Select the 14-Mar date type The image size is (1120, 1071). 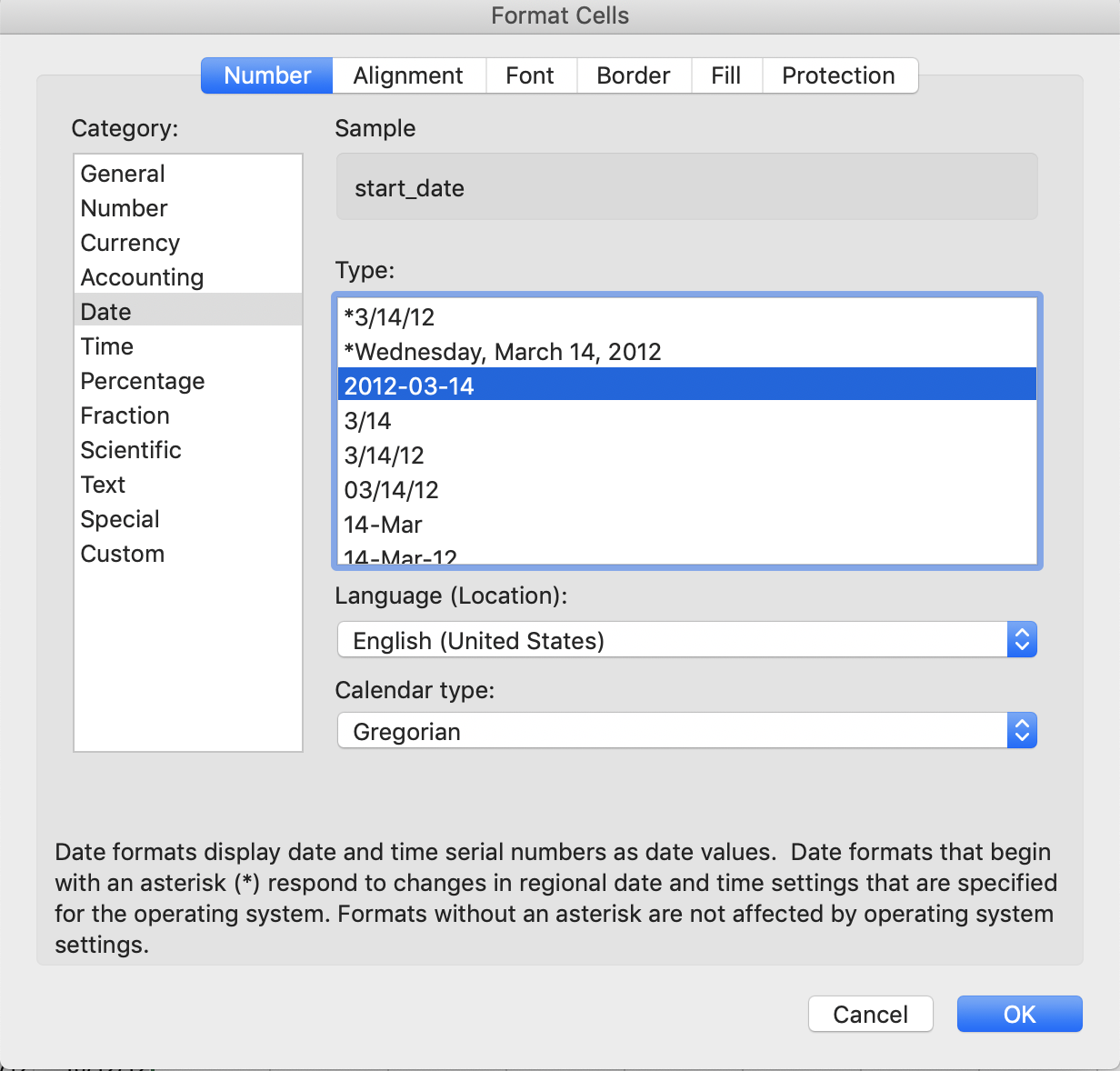click(687, 525)
